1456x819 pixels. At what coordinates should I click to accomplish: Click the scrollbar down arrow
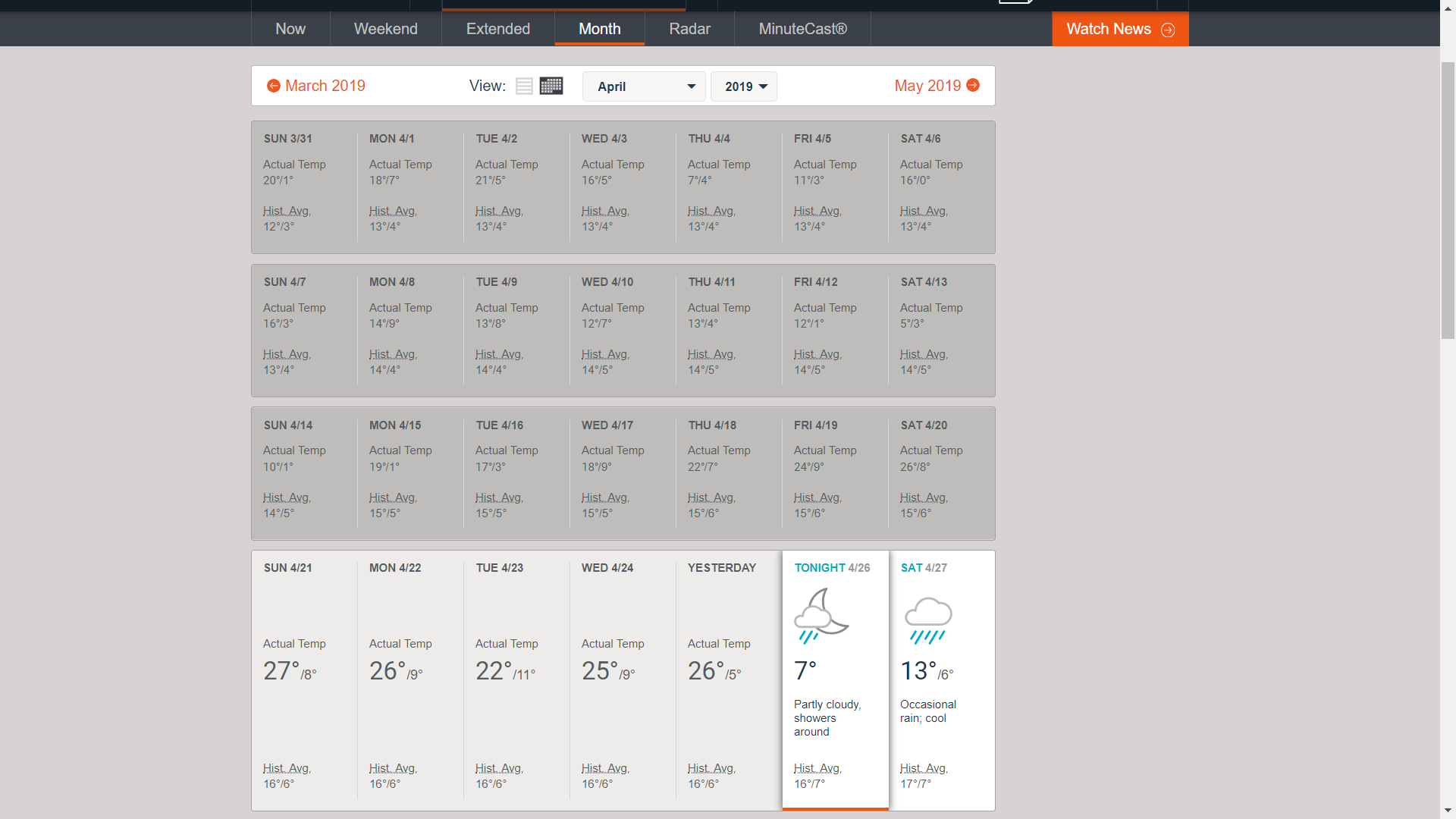coord(1448,811)
